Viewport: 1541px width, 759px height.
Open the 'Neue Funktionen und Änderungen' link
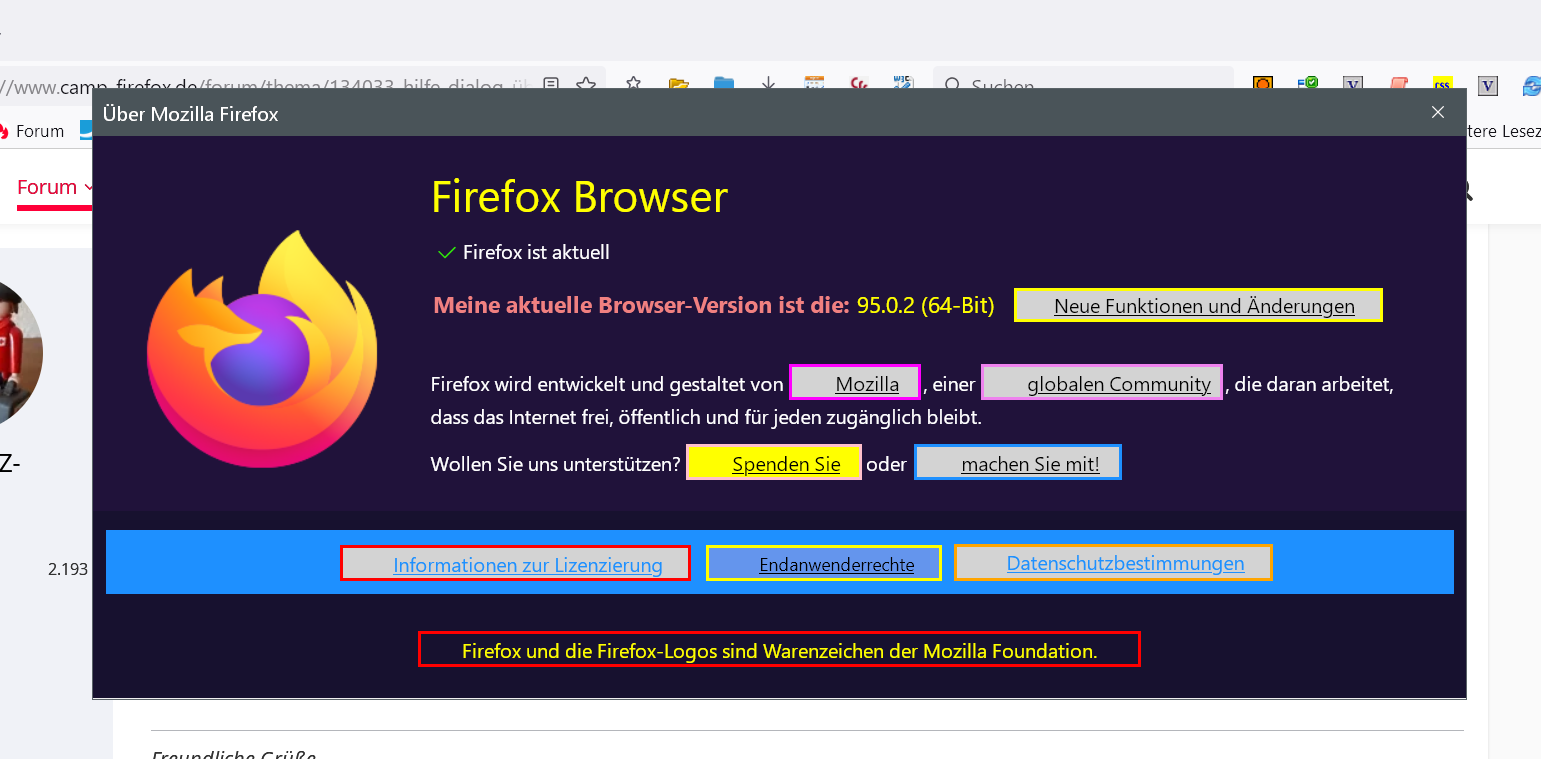click(1198, 305)
